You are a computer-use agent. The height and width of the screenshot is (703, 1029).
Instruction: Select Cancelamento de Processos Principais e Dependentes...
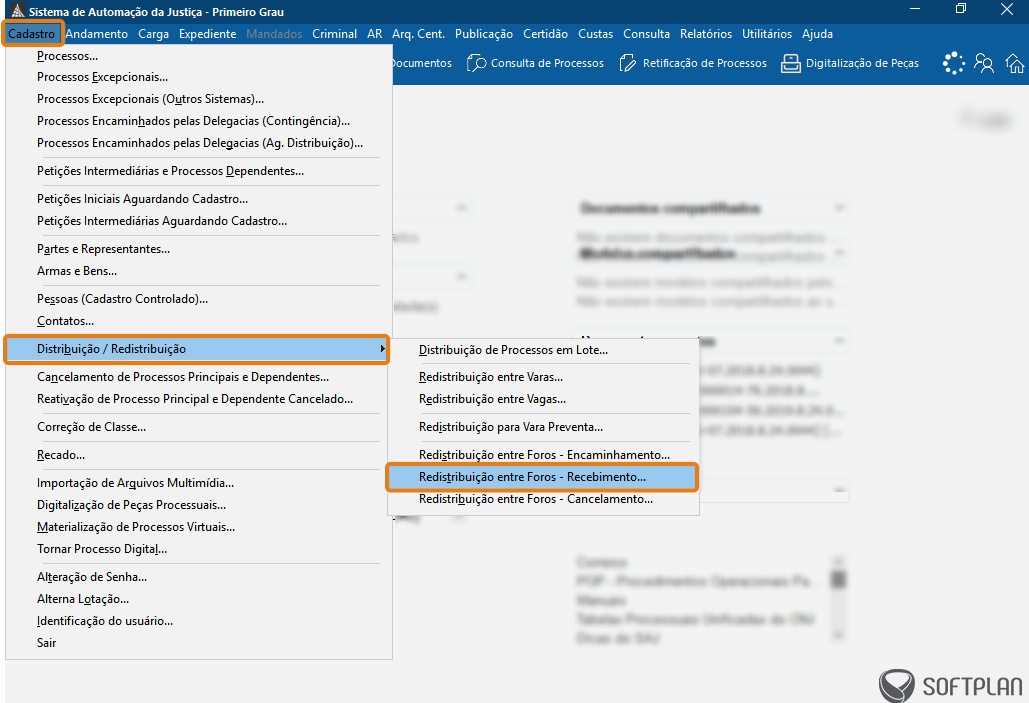[x=199, y=377]
